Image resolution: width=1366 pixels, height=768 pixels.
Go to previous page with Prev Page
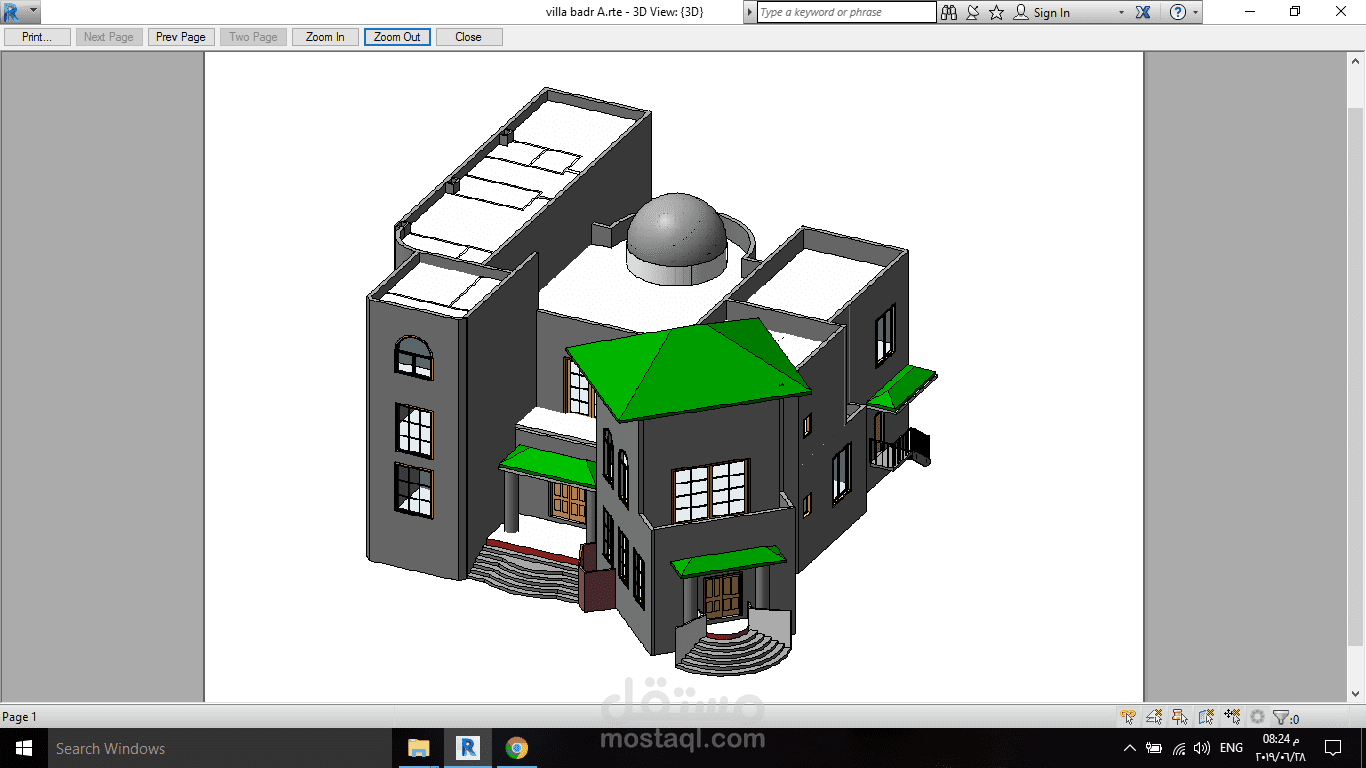tap(181, 37)
